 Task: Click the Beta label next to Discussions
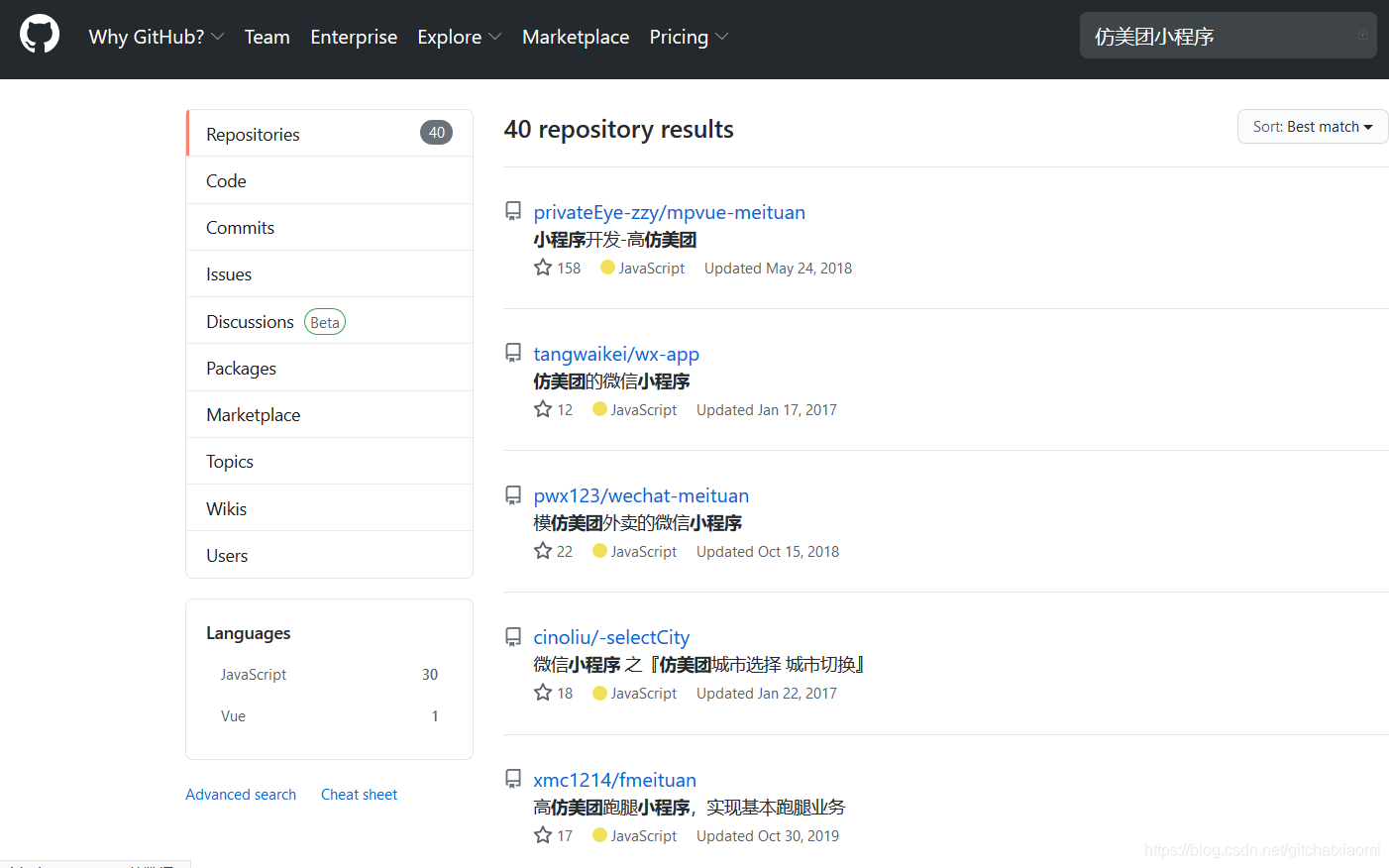pyautogui.click(x=325, y=322)
